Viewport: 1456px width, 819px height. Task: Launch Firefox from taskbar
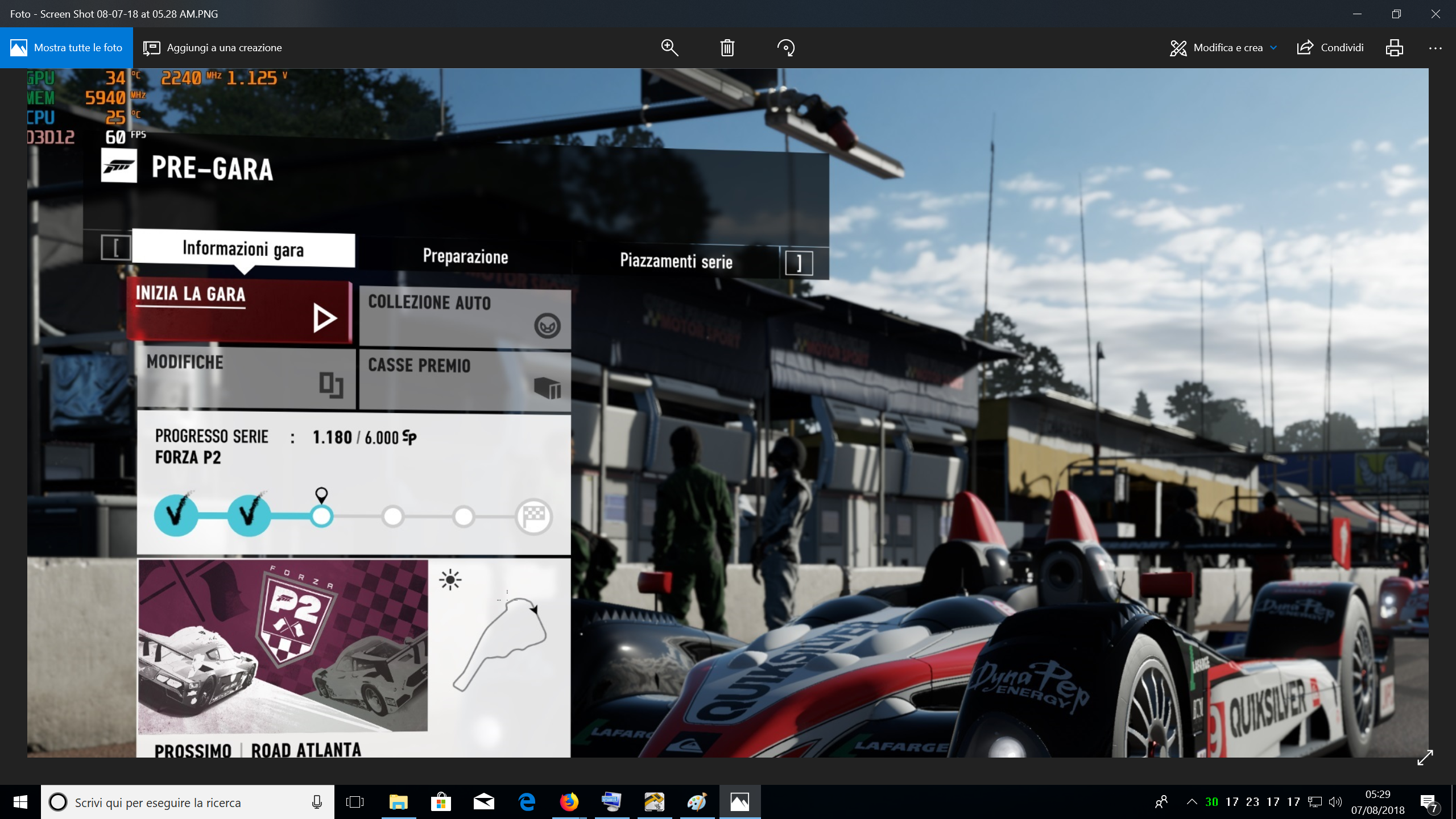coord(569,802)
